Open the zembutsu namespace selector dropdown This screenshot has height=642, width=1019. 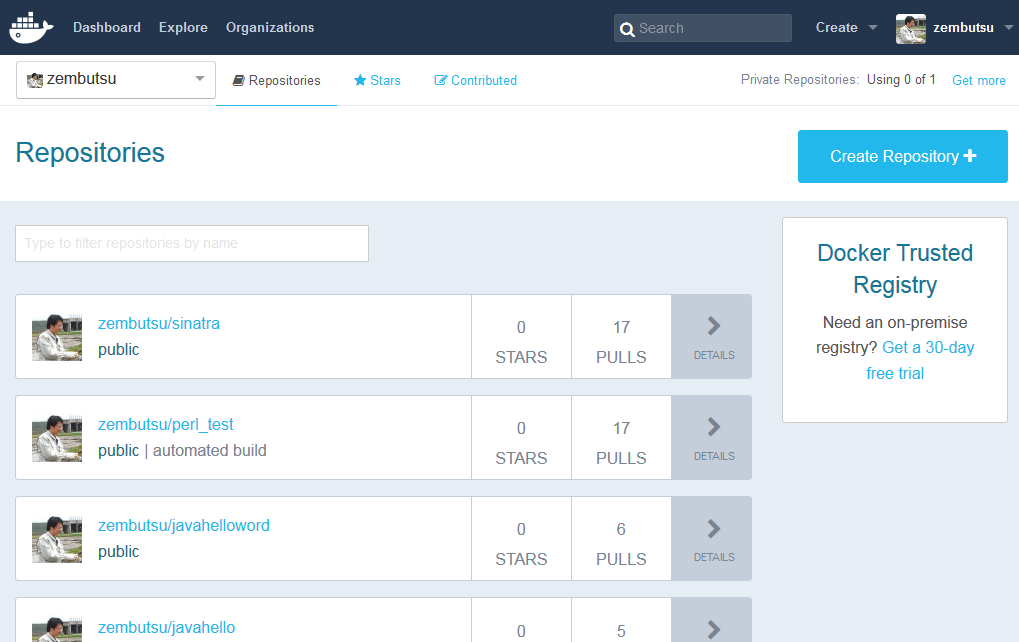pyautogui.click(x=116, y=80)
